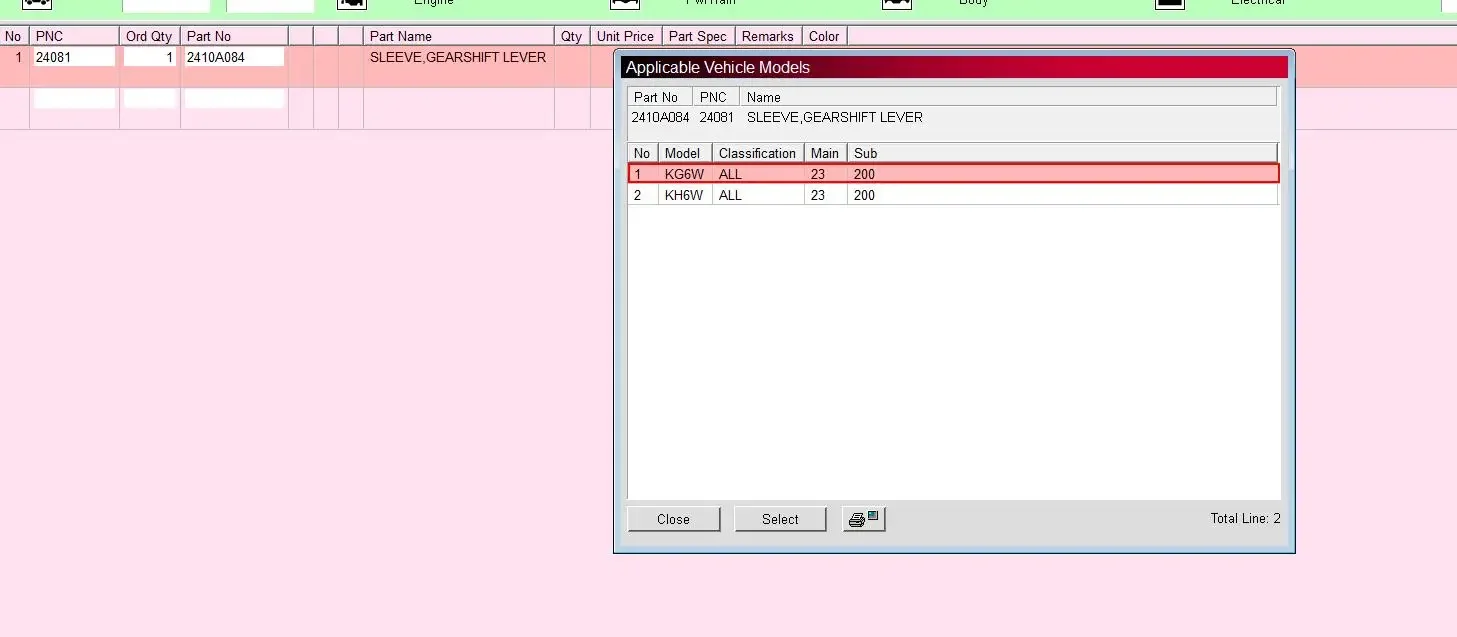Click the Applicable Vehicle Models title bar
This screenshot has height=637, width=1457.
click(954, 67)
